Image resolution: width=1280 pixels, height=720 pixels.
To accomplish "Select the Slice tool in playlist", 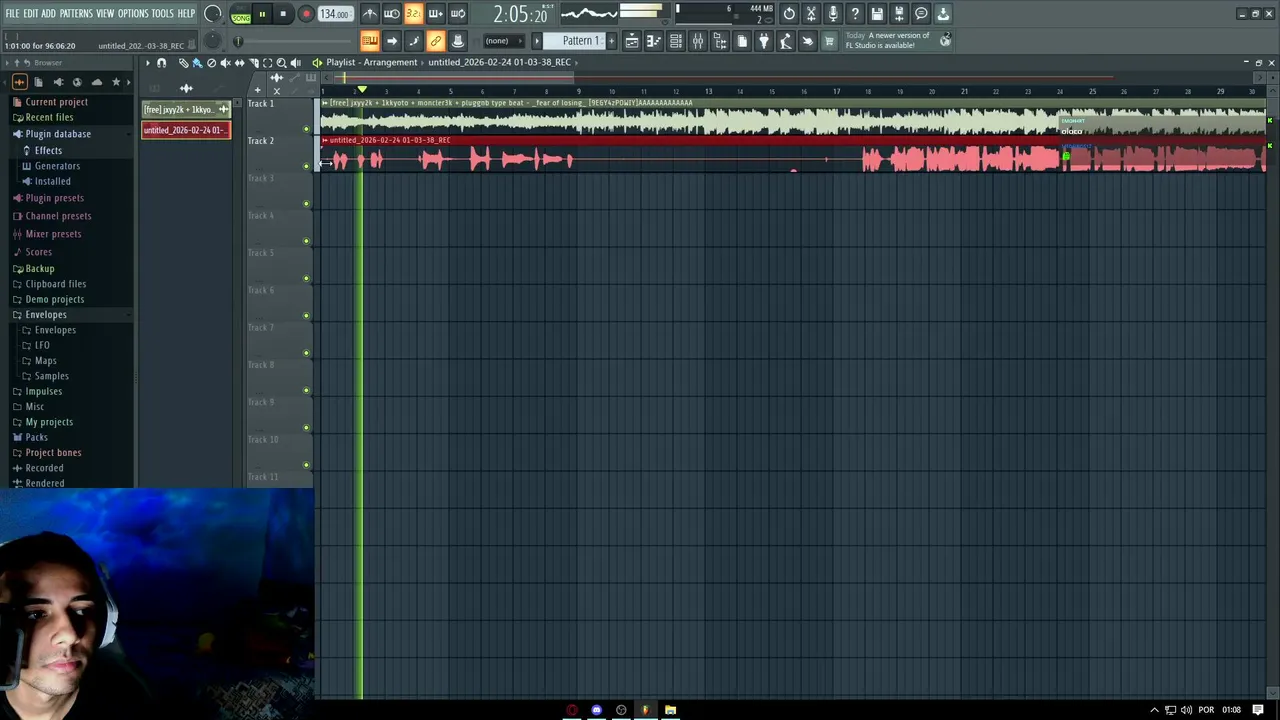I will tap(253, 63).
